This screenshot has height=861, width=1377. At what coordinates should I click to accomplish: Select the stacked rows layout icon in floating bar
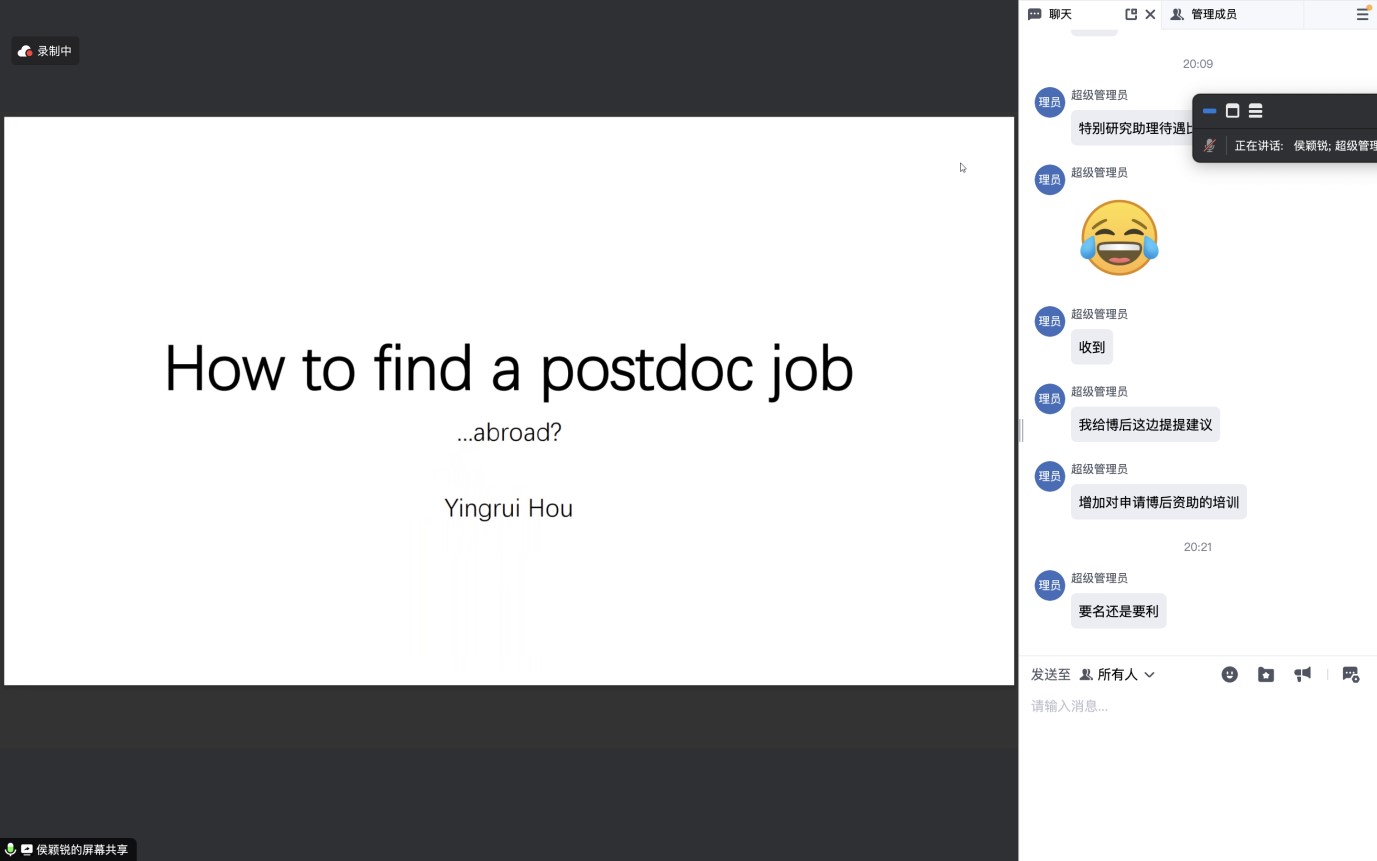[1256, 111]
